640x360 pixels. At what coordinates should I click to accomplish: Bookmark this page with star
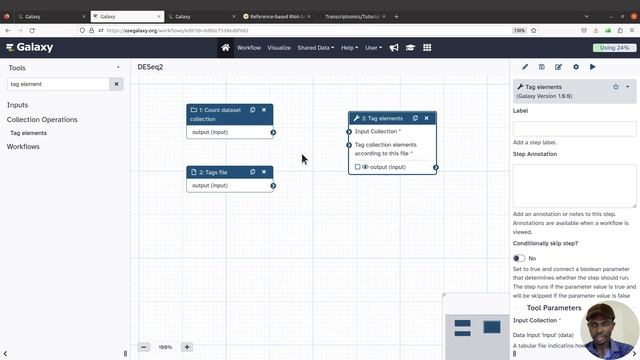click(x=533, y=31)
